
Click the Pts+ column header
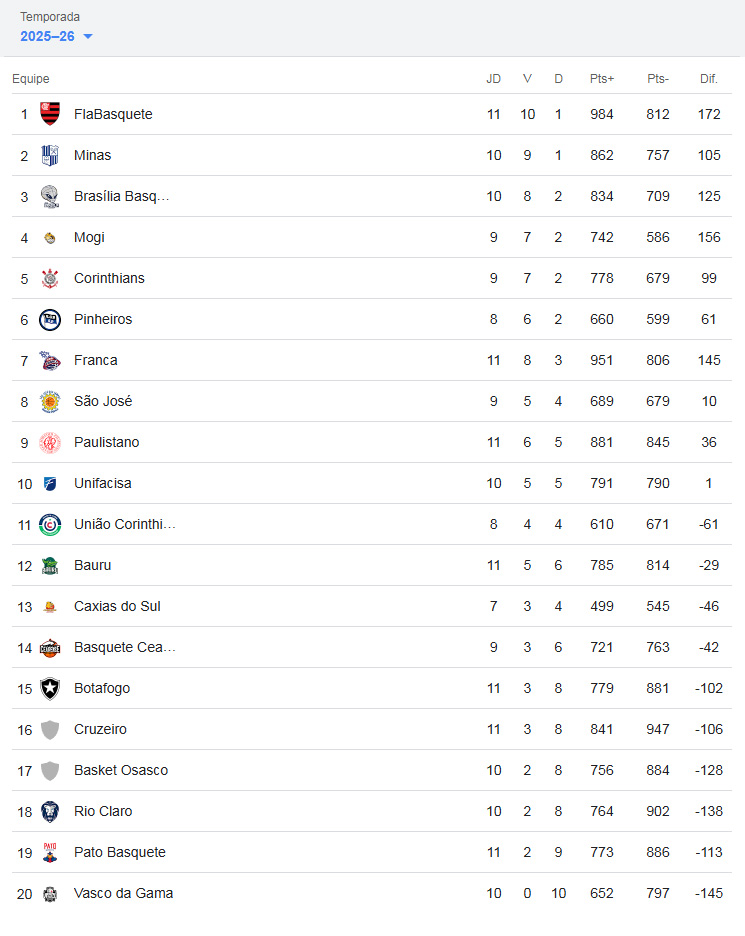point(602,79)
